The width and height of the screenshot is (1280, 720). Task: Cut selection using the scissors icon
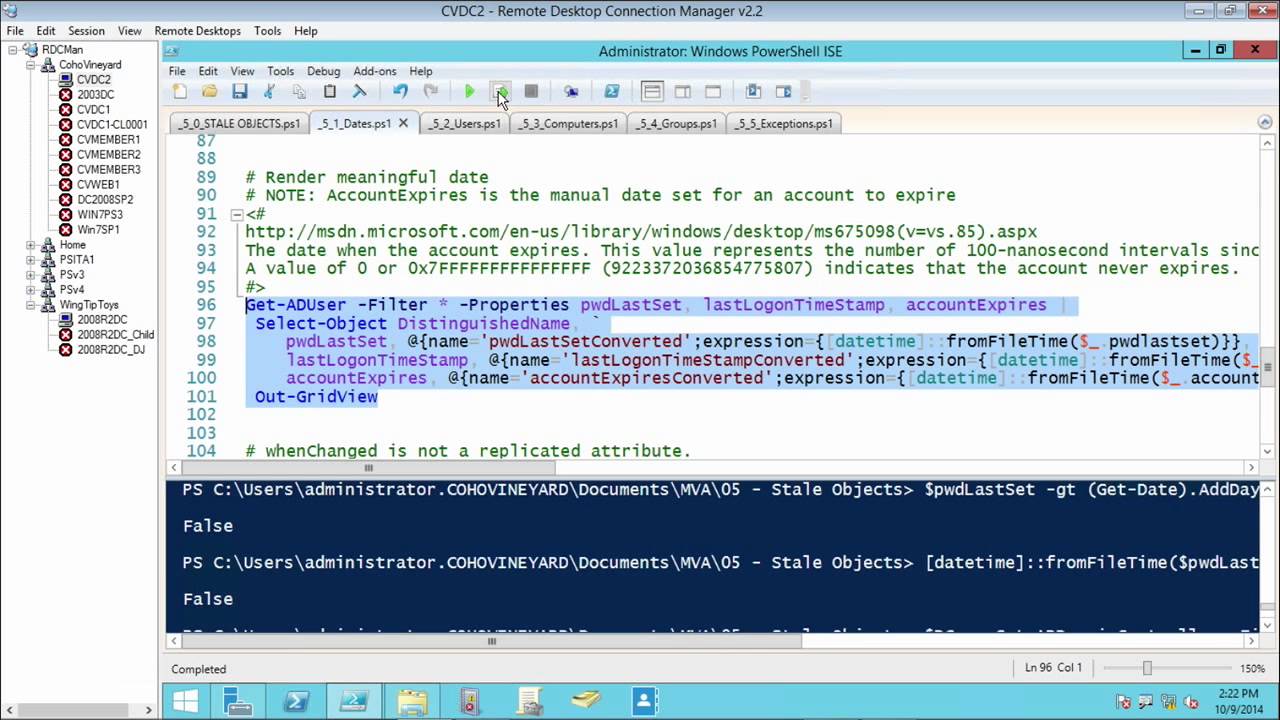(x=269, y=92)
